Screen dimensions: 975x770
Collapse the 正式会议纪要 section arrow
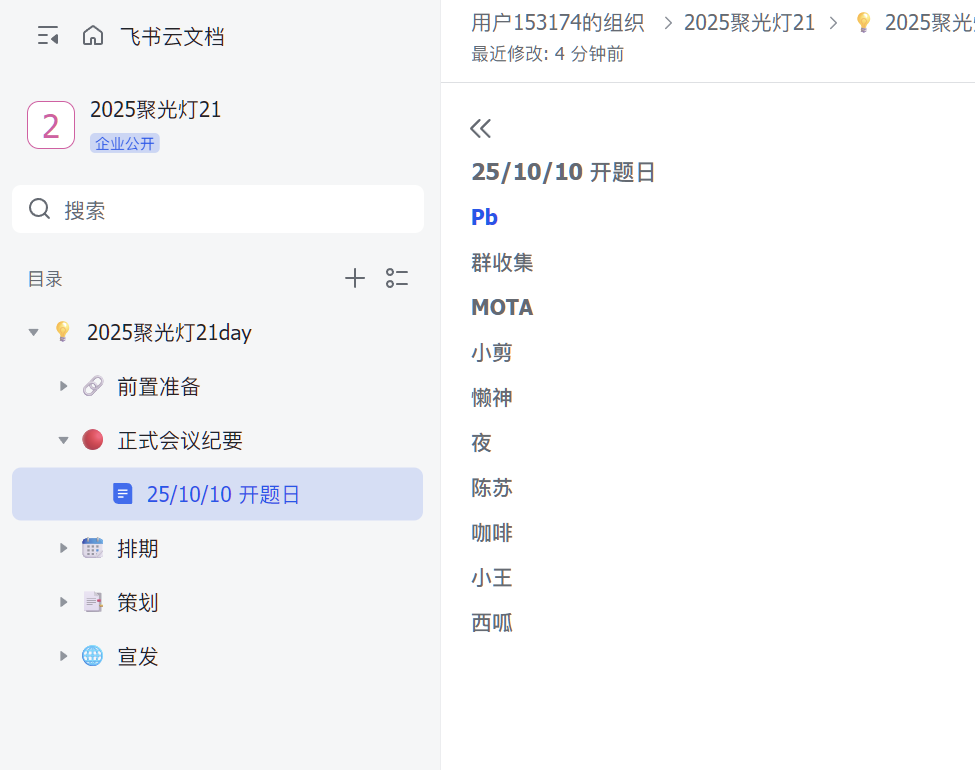click(x=64, y=440)
